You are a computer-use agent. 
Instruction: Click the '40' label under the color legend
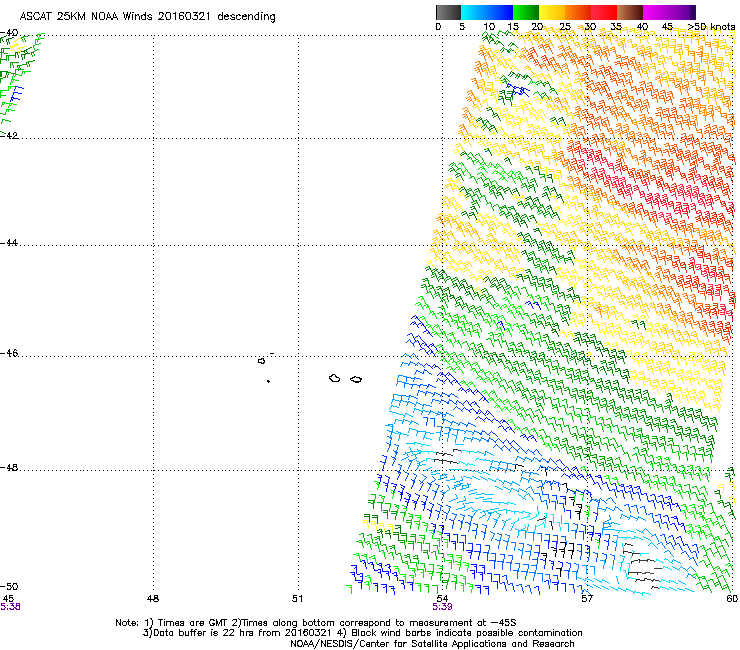642,26
